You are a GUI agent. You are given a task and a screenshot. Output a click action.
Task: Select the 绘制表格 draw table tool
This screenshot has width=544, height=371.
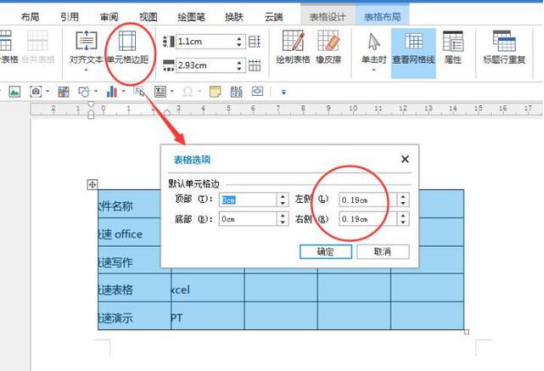point(293,47)
